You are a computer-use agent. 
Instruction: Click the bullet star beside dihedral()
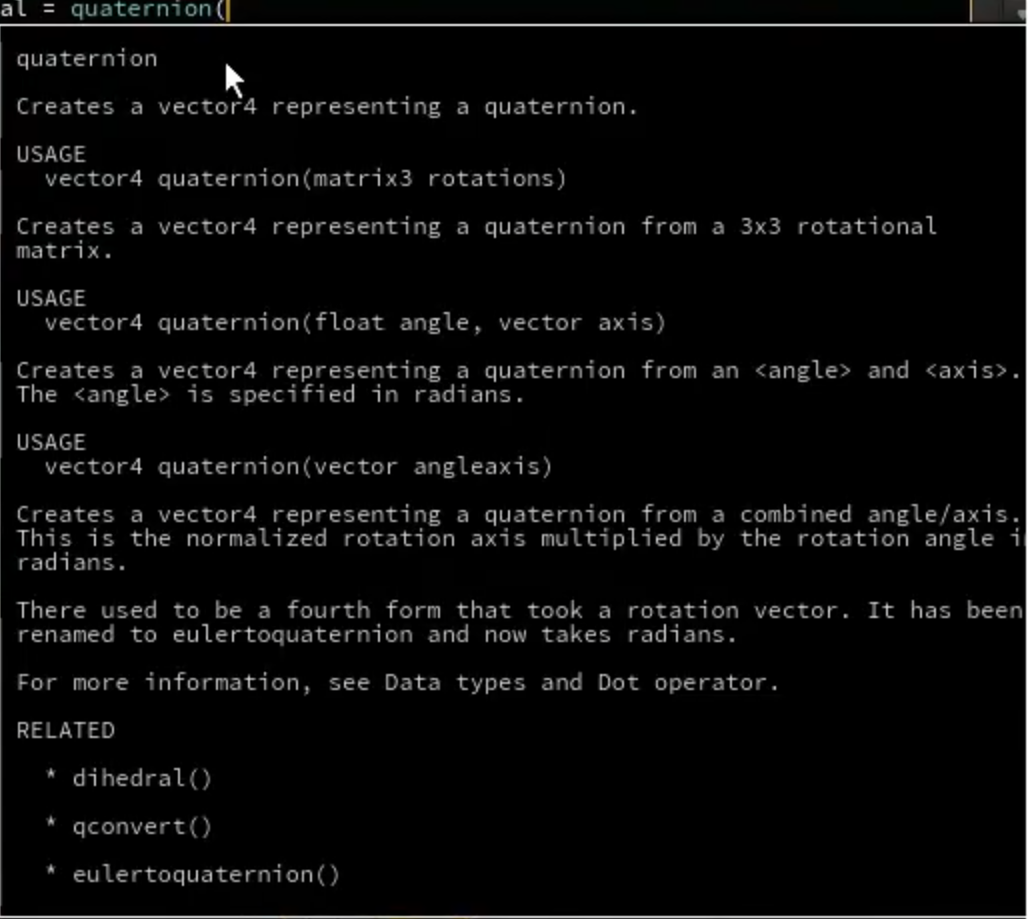point(50,777)
